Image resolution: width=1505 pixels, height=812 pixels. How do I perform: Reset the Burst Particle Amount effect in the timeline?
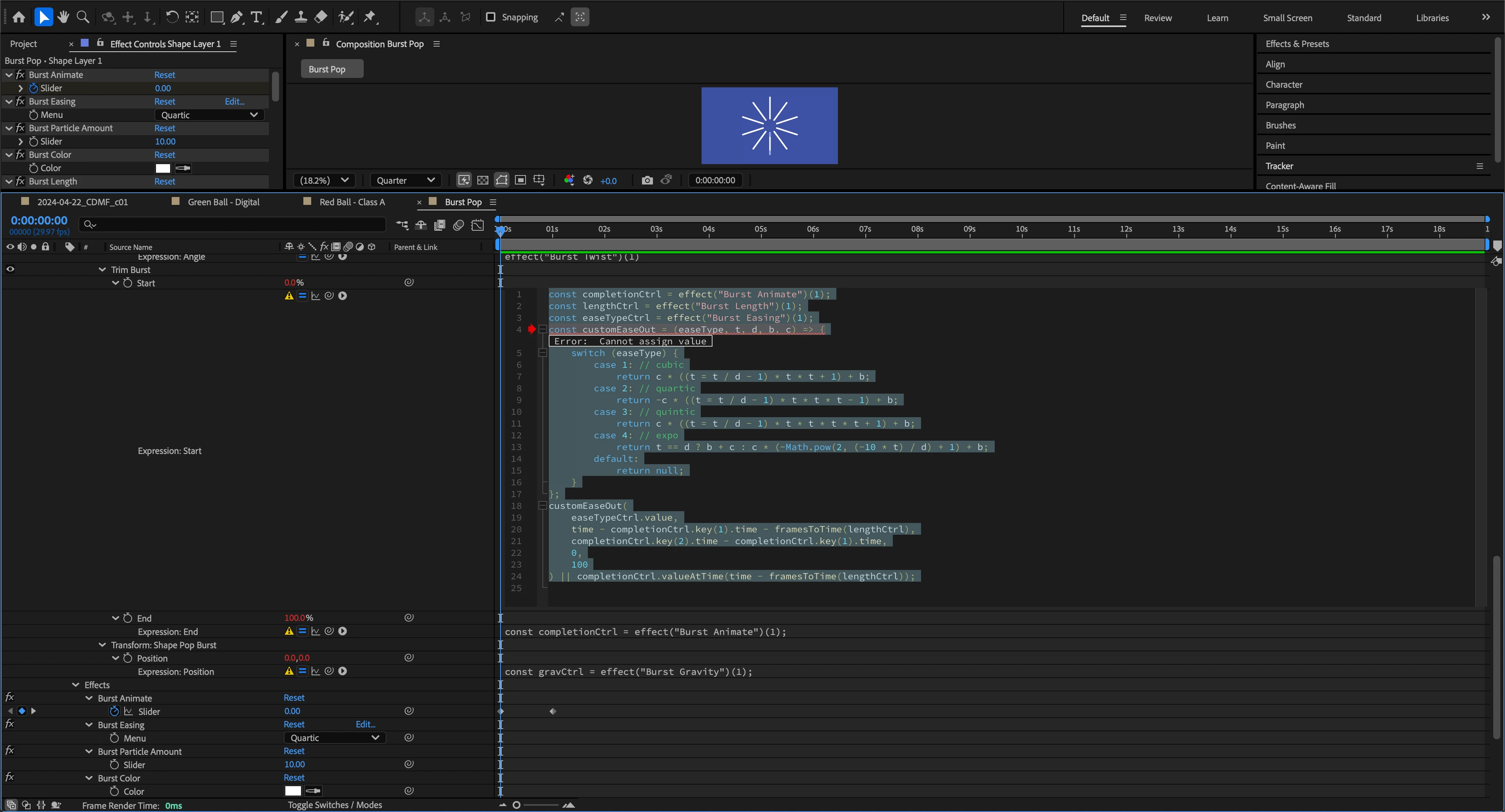coord(294,751)
